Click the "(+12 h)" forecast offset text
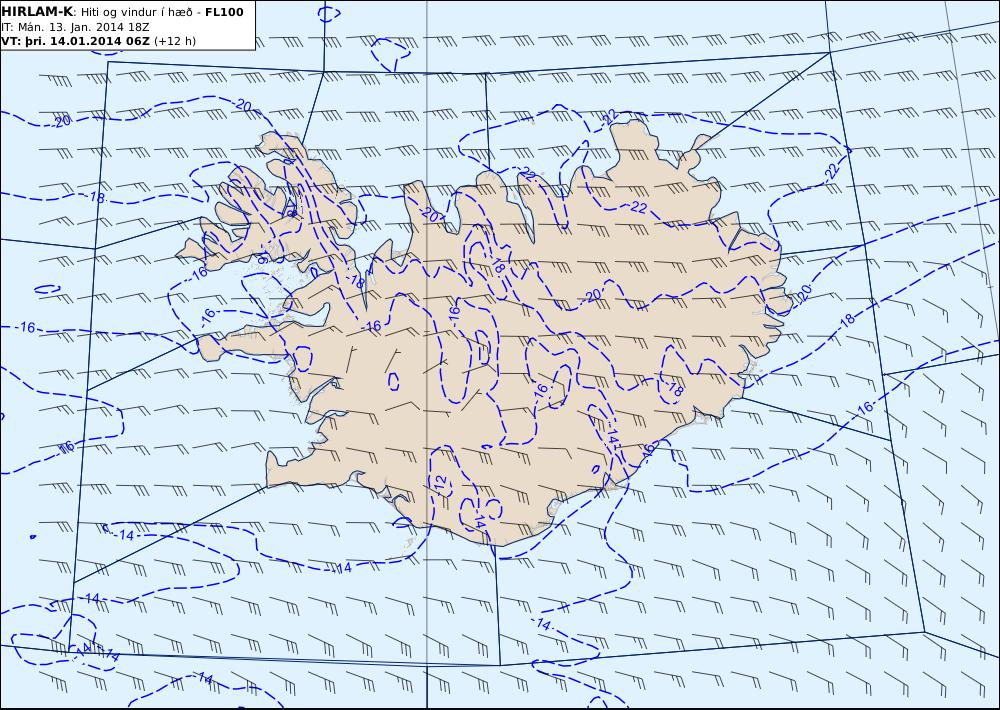 [175, 41]
